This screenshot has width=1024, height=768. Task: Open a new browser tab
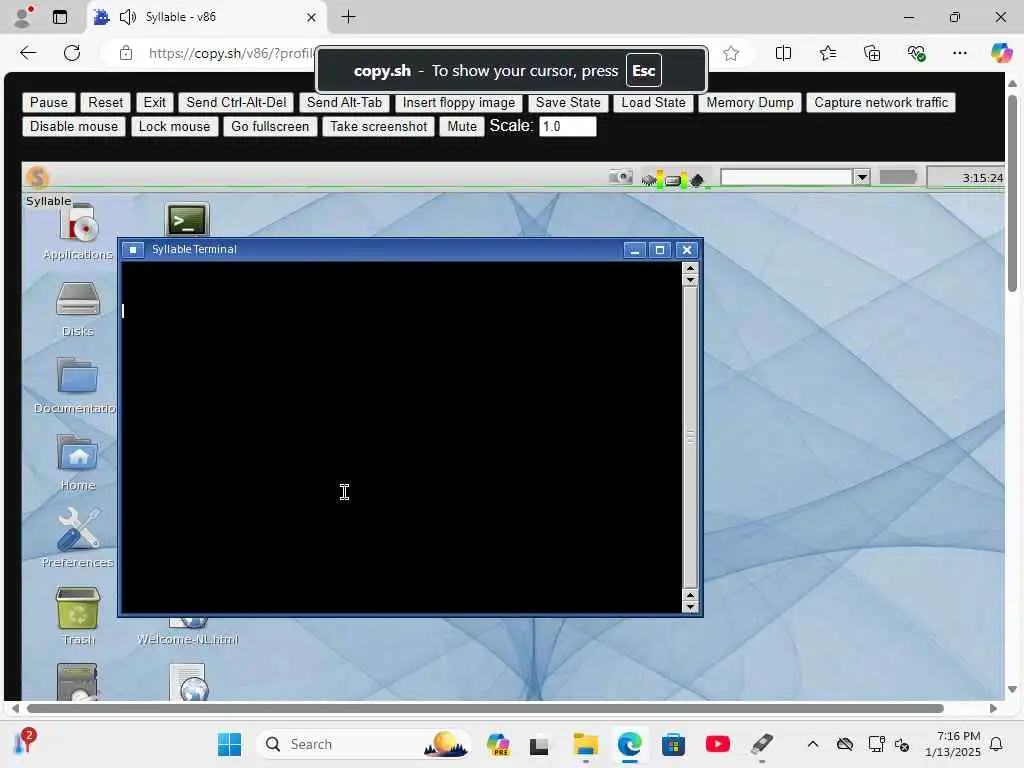click(x=349, y=17)
